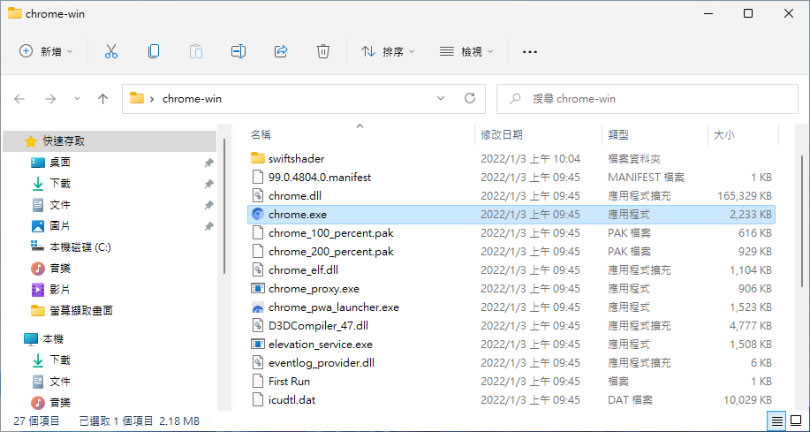Click size 165,329 KB of chrome.dll

(x=744, y=196)
